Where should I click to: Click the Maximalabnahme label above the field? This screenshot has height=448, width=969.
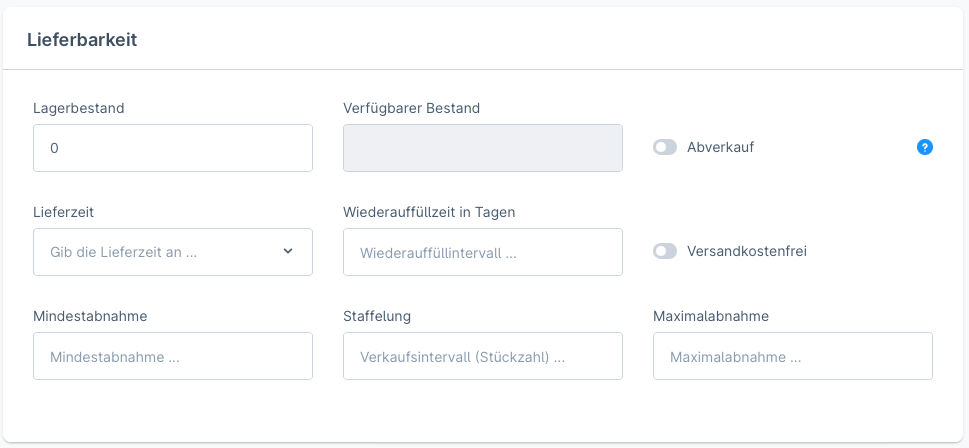[711, 316]
